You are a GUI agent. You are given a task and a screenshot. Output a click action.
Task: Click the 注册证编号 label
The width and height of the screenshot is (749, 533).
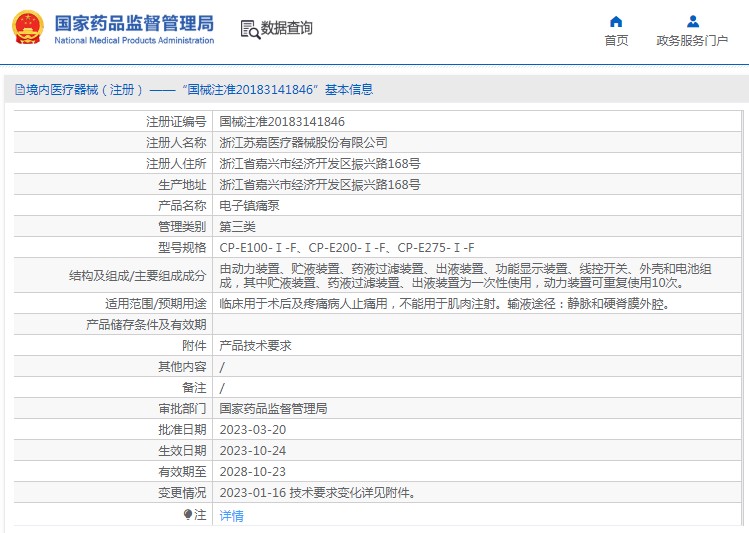coord(176,122)
